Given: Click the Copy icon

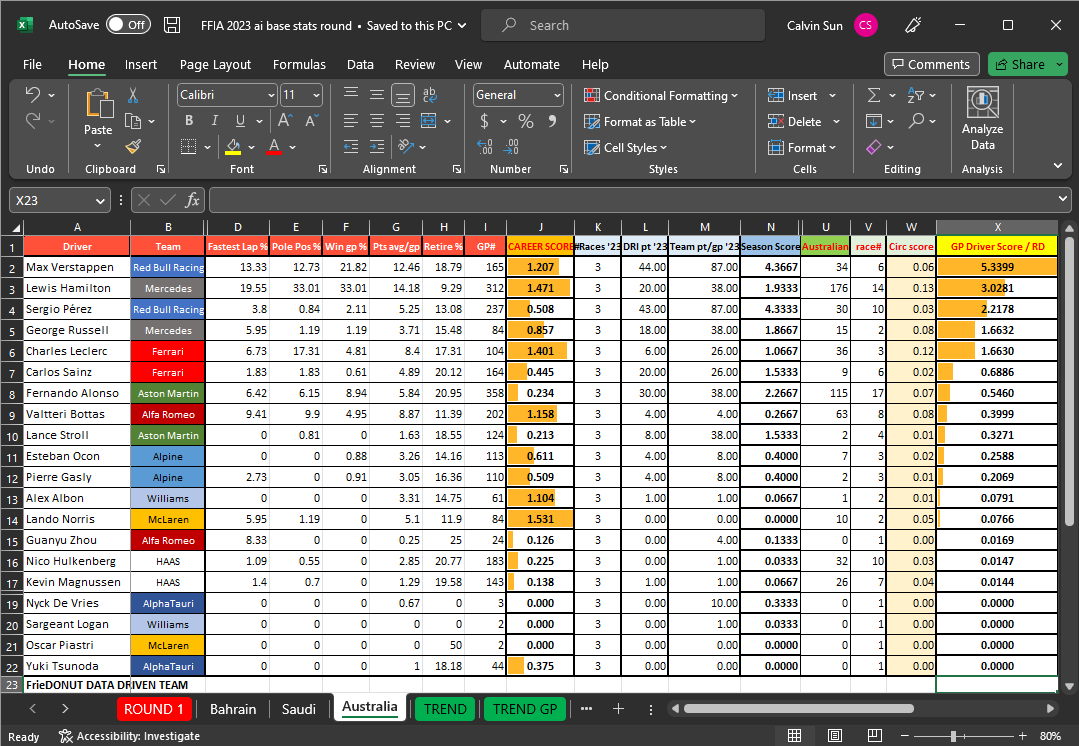Looking at the screenshot, I should pos(133,122).
